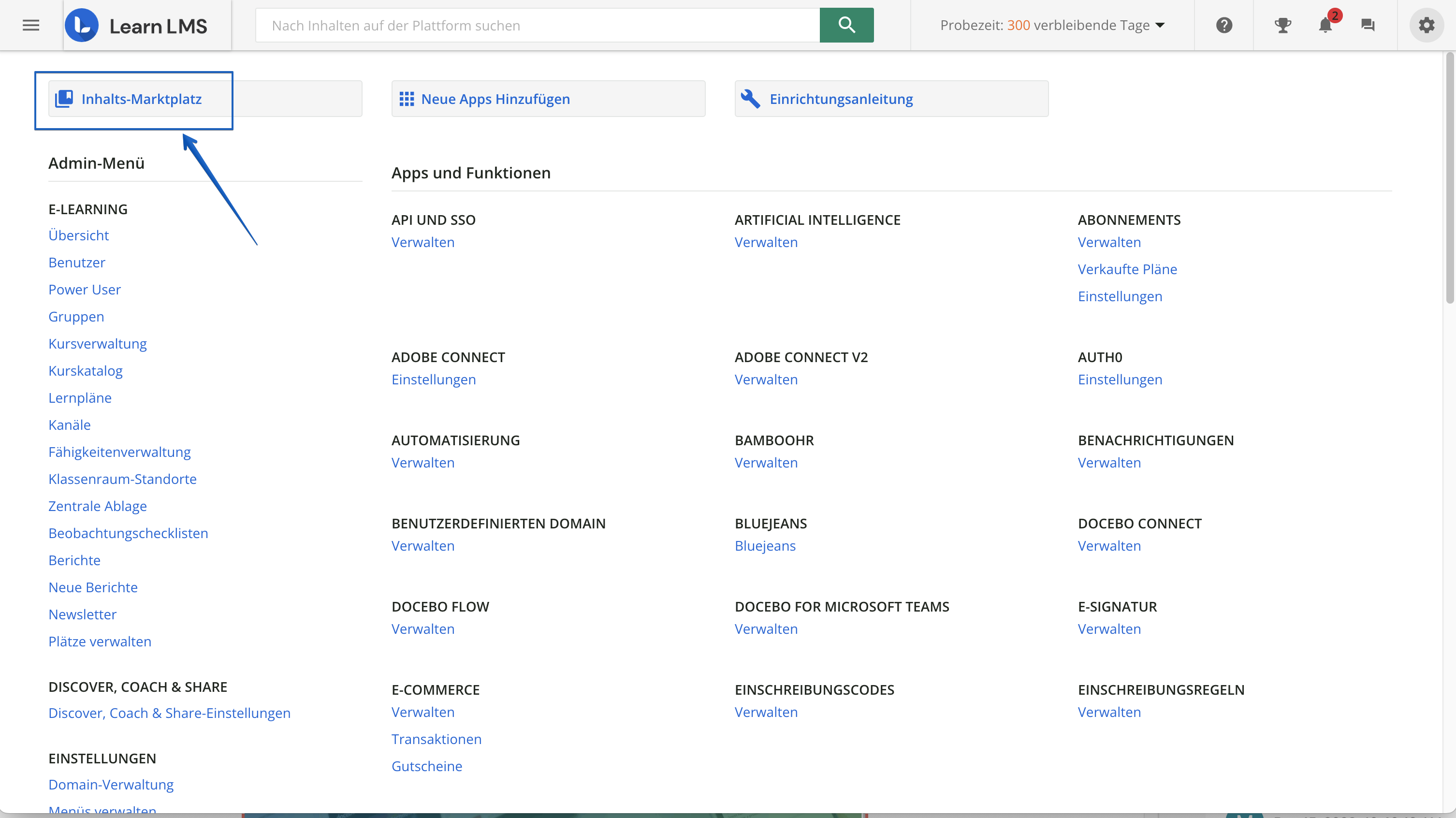Open Verkaufte Pläne link
Image resolution: width=1456 pixels, height=818 pixels.
click(1127, 269)
